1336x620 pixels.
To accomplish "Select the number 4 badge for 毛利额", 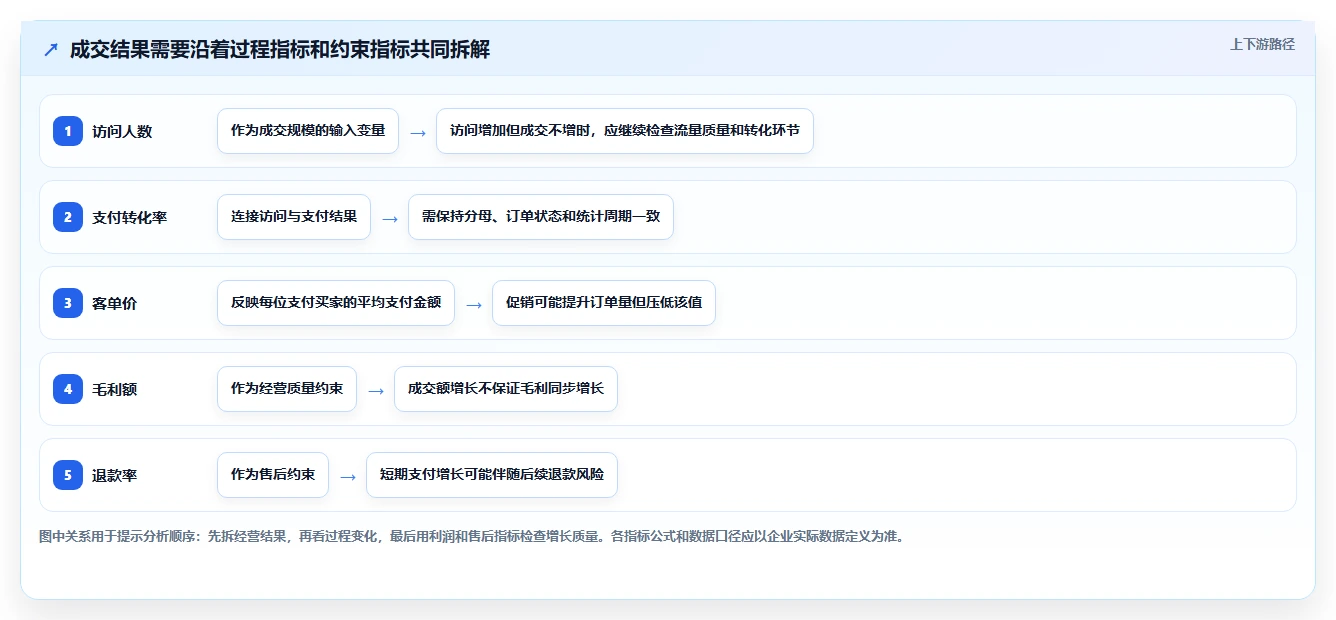I will pyautogui.click(x=68, y=389).
